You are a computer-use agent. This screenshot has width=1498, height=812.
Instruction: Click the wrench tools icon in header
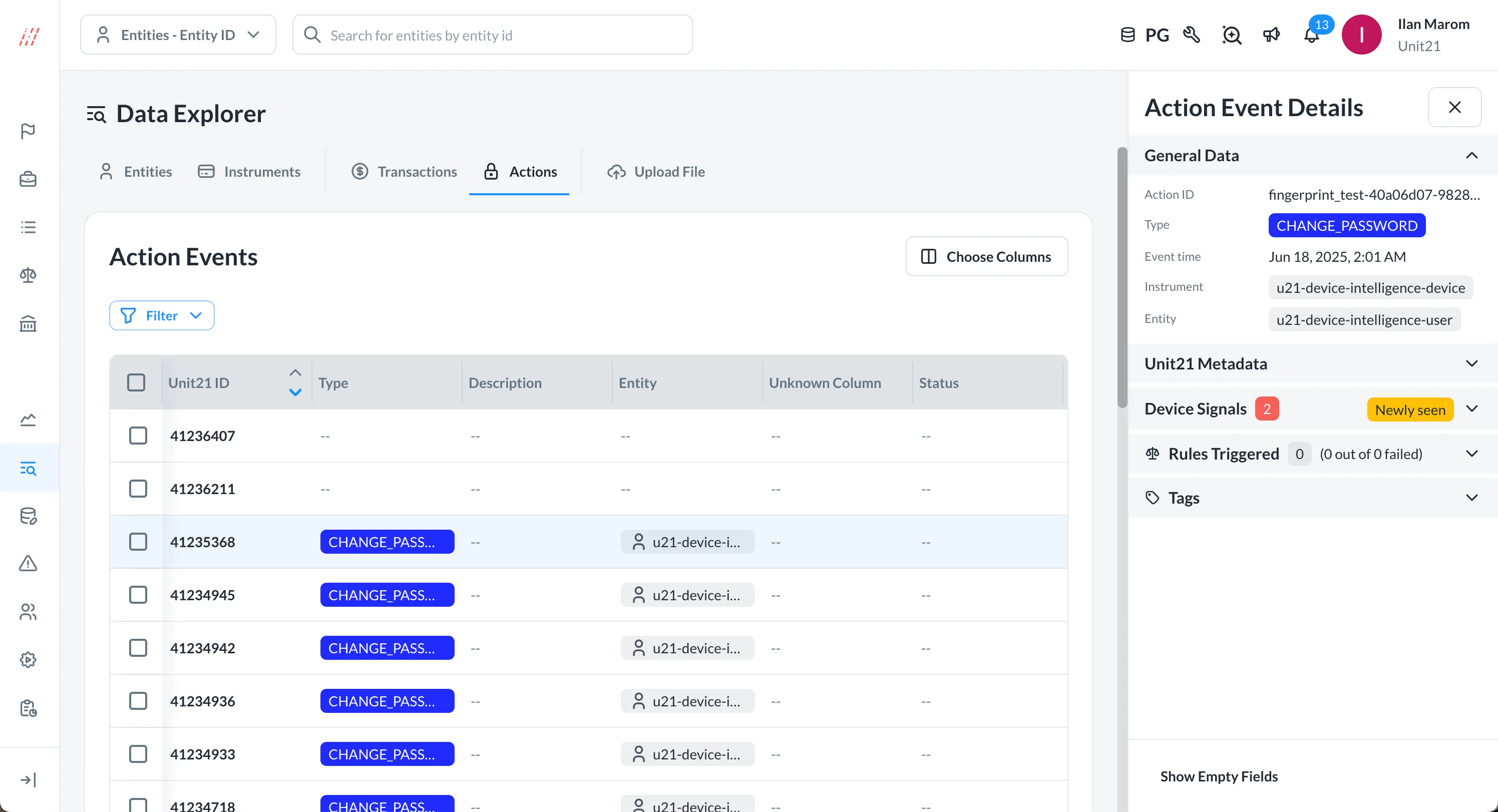1192,36
